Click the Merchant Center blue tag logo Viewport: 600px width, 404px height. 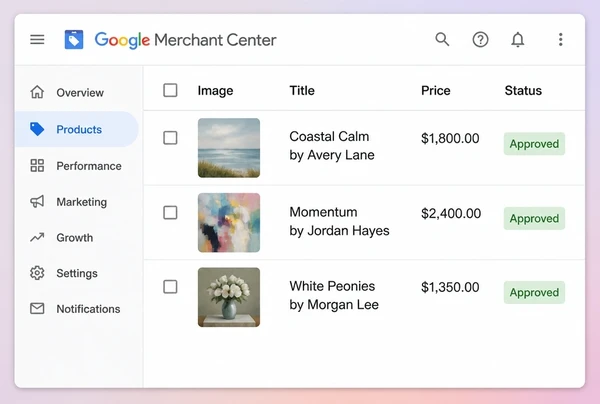74,39
